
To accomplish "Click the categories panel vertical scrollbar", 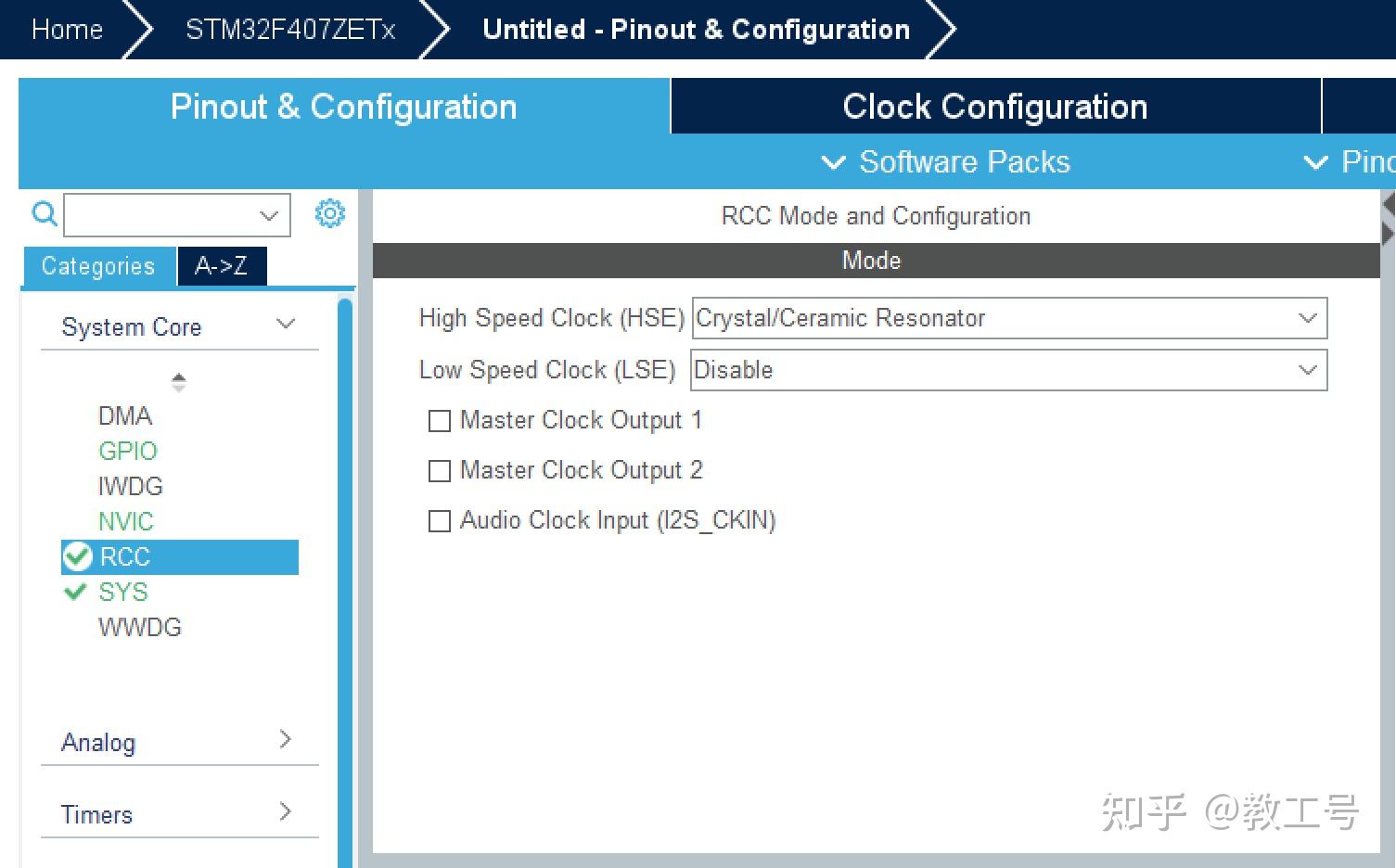I will 345,582.
